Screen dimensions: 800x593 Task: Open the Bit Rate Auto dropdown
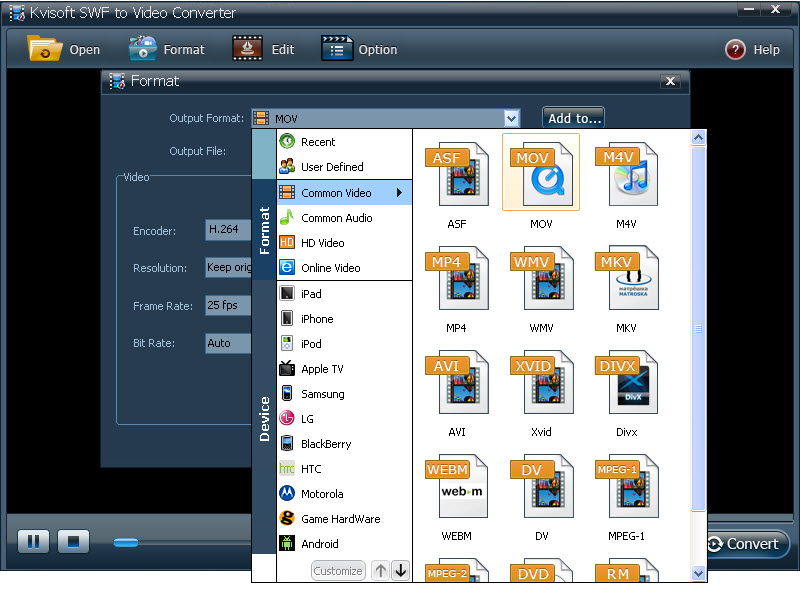(x=228, y=343)
